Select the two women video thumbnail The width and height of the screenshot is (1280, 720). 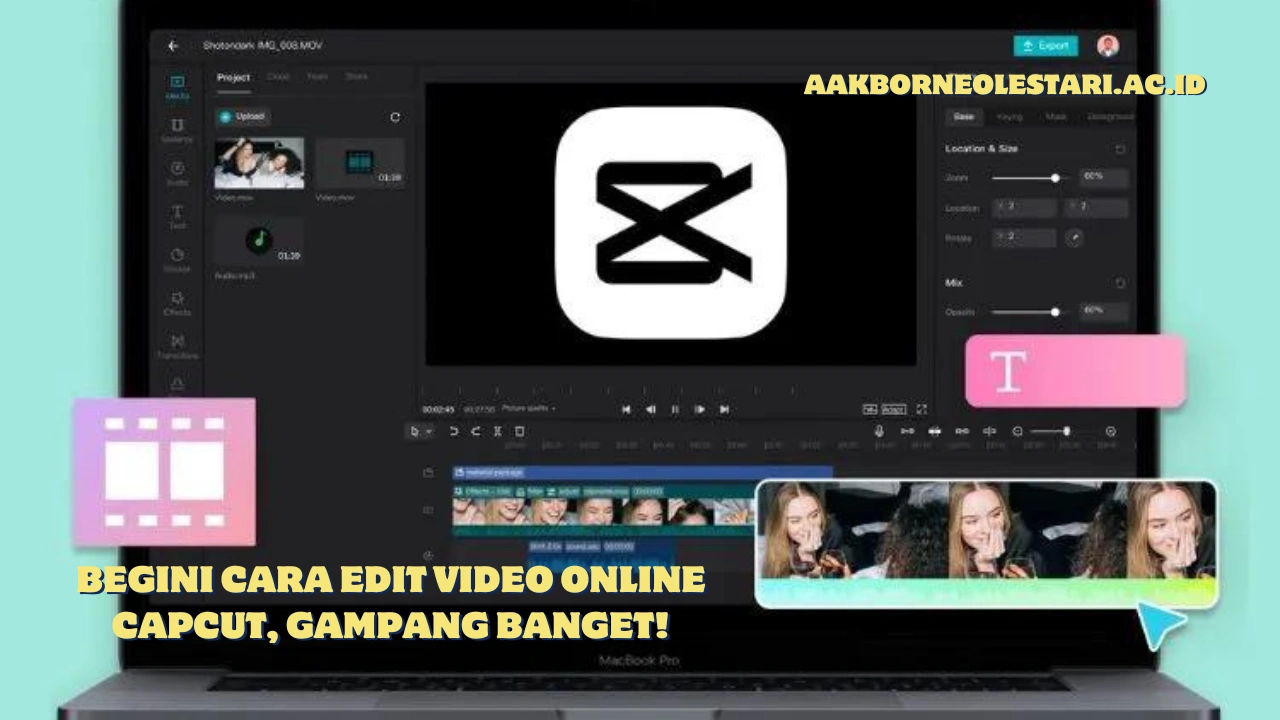(x=259, y=164)
